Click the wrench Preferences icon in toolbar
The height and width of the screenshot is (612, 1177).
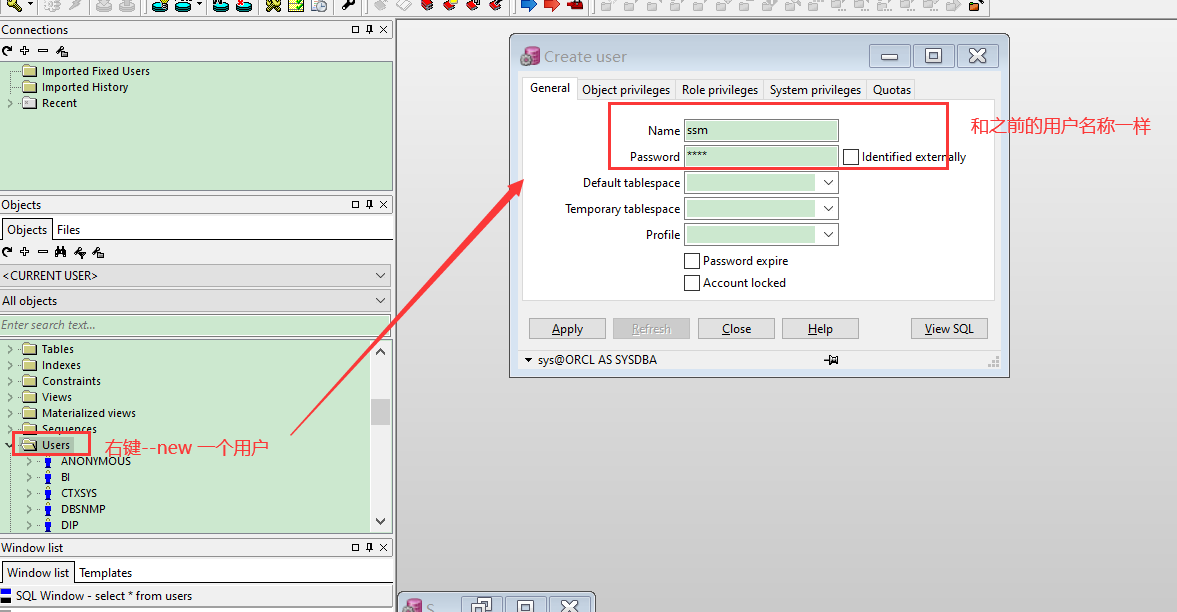tap(348, 5)
